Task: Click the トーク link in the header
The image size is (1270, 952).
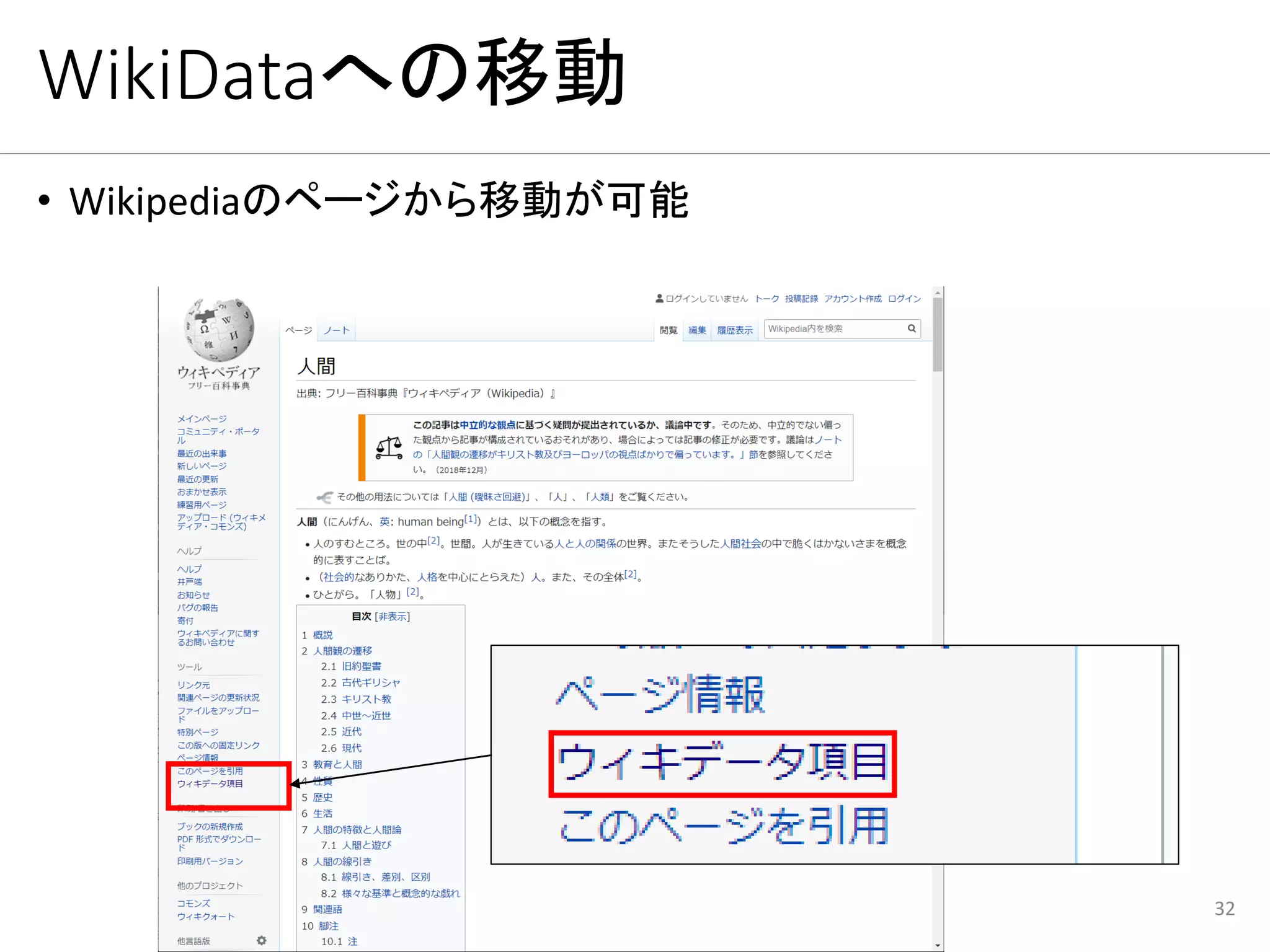Action: 767,299
